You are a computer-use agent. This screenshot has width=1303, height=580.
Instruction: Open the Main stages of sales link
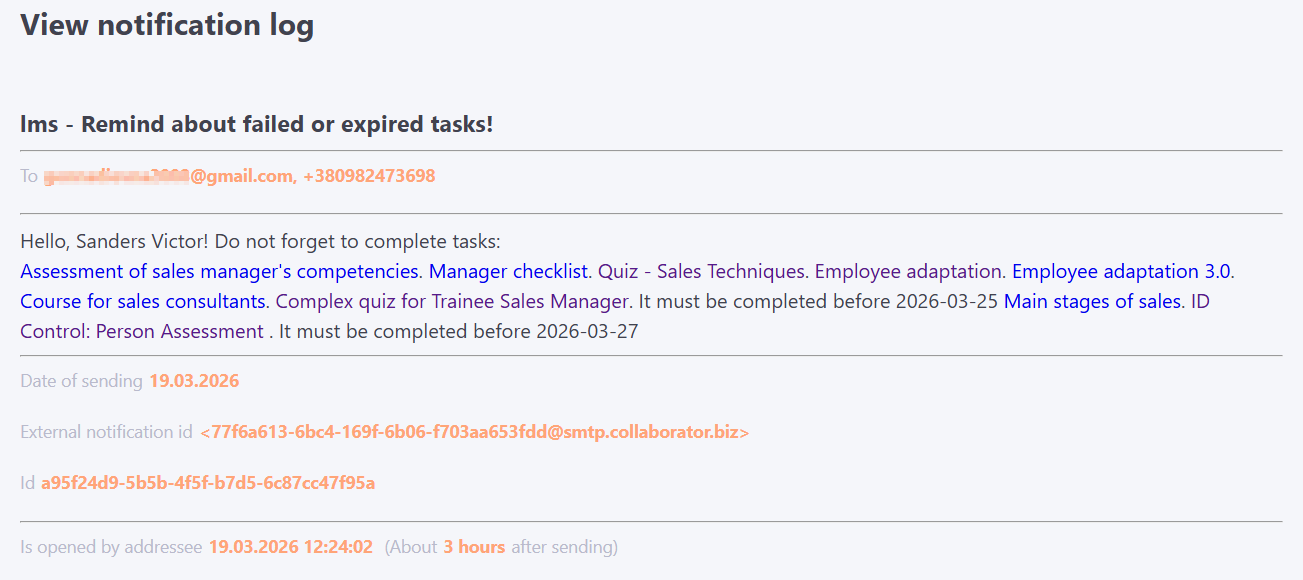point(1092,301)
